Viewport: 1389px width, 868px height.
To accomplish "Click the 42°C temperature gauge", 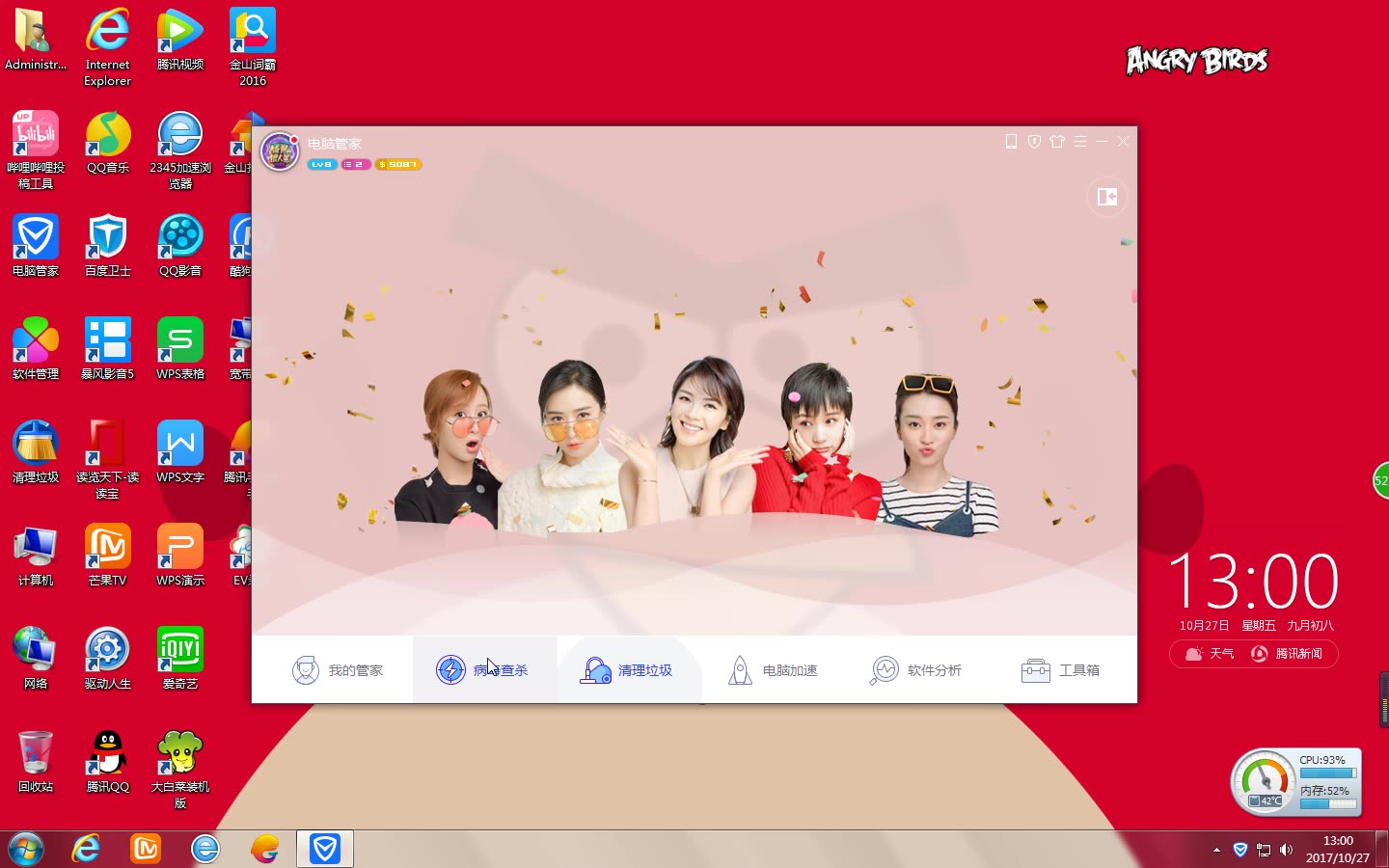I will coord(1265,782).
